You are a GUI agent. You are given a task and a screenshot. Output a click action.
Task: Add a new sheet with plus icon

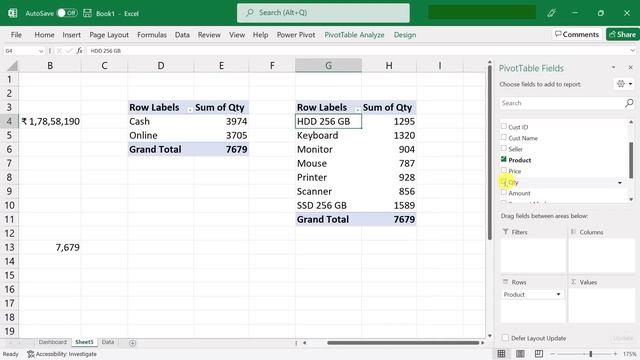tap(132, 343)
